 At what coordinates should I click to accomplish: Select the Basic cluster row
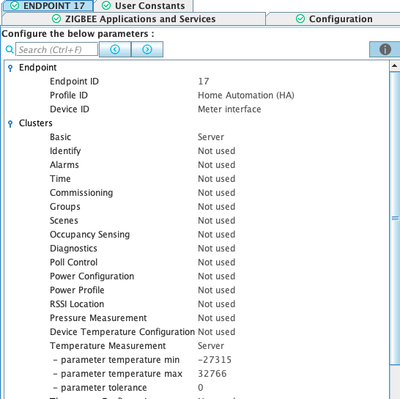click(x=60, y=137)
